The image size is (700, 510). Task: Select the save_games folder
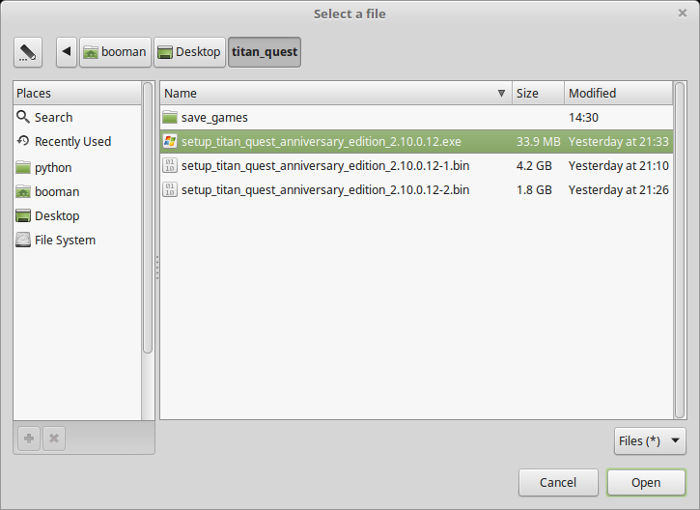pyautogui.click(x=416, y=117)
